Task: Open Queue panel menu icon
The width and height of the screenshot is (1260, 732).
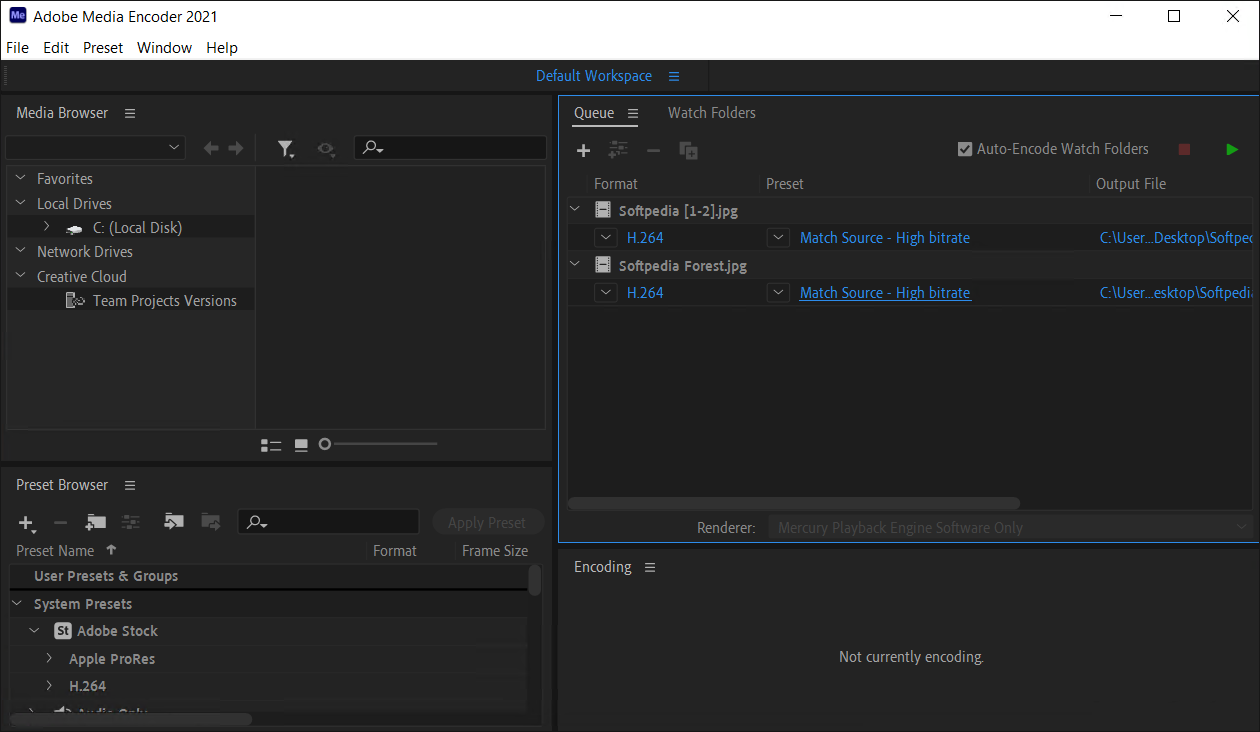Action: point(633,113)
